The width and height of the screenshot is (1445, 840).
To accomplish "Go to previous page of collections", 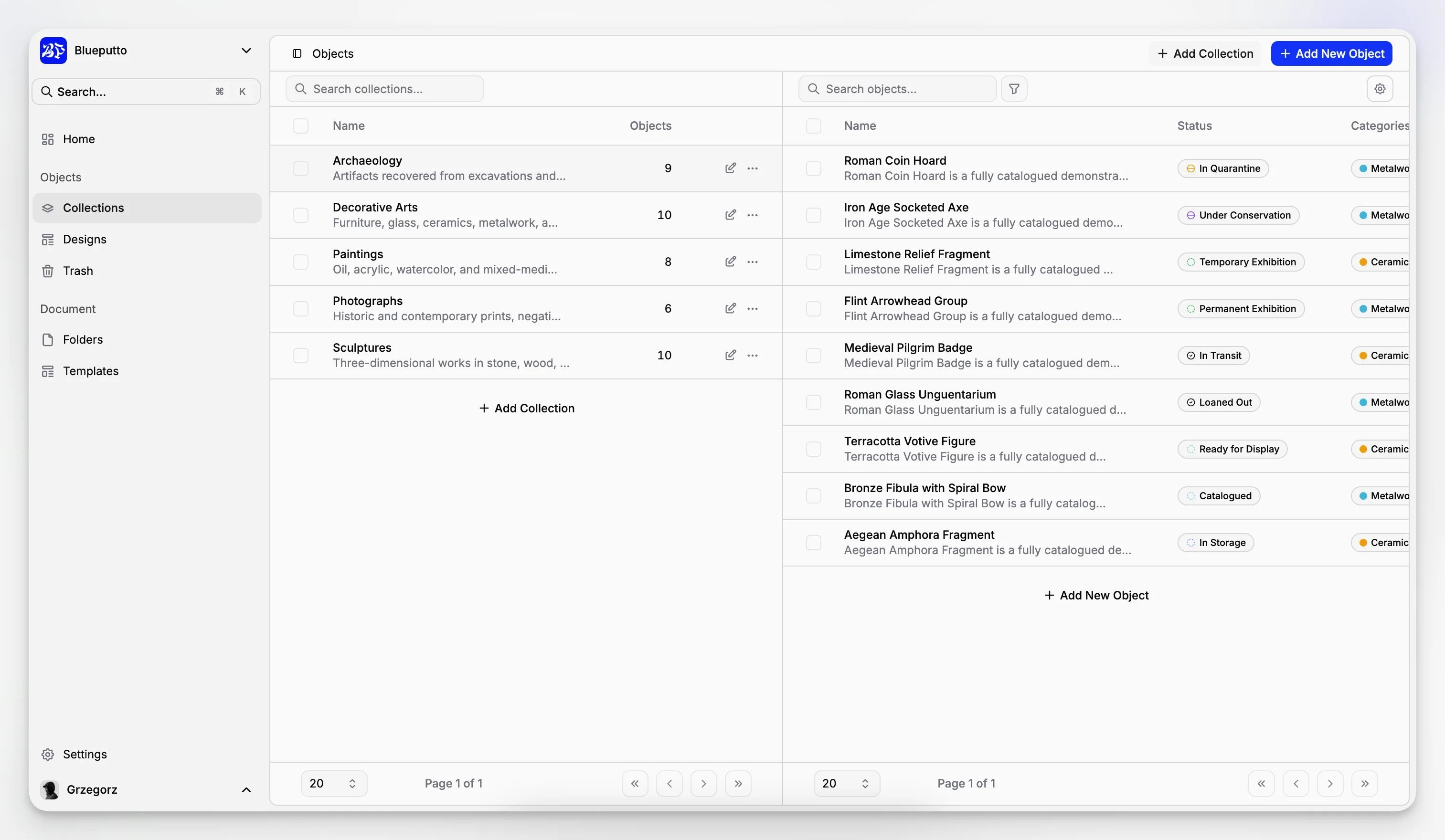I will [669, 783].
